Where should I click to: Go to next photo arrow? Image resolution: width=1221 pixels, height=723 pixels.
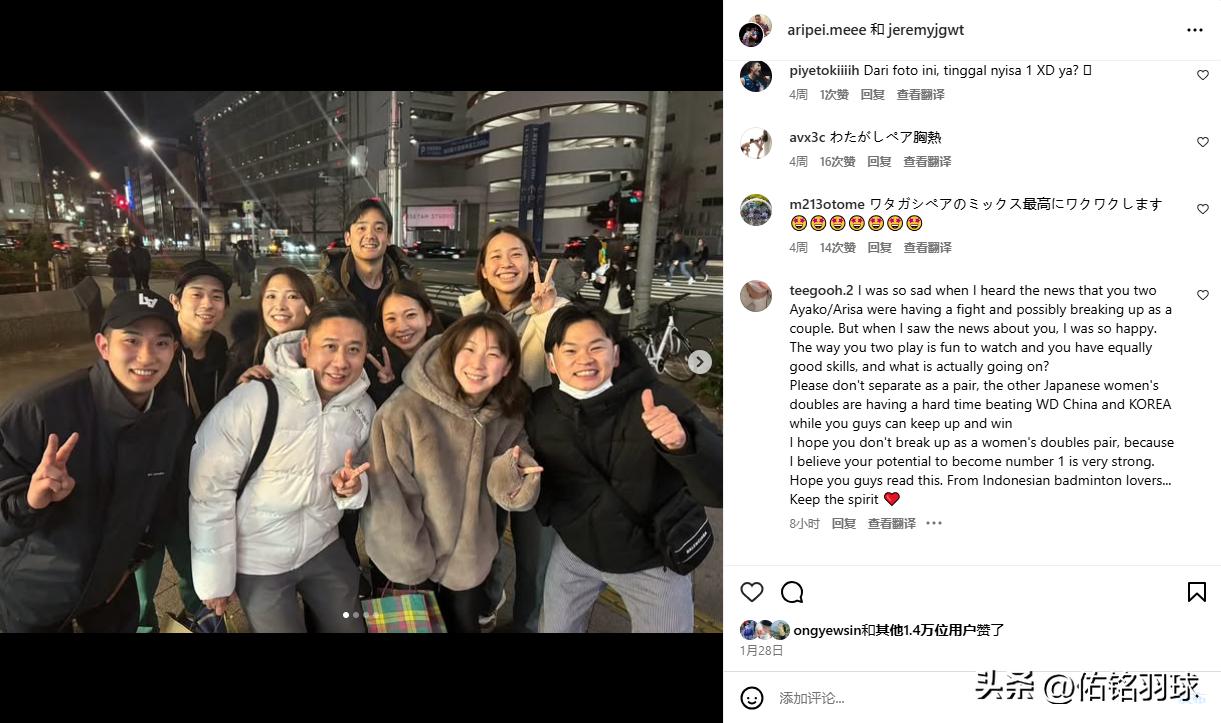pyautogui.click(x=700, y=362)
